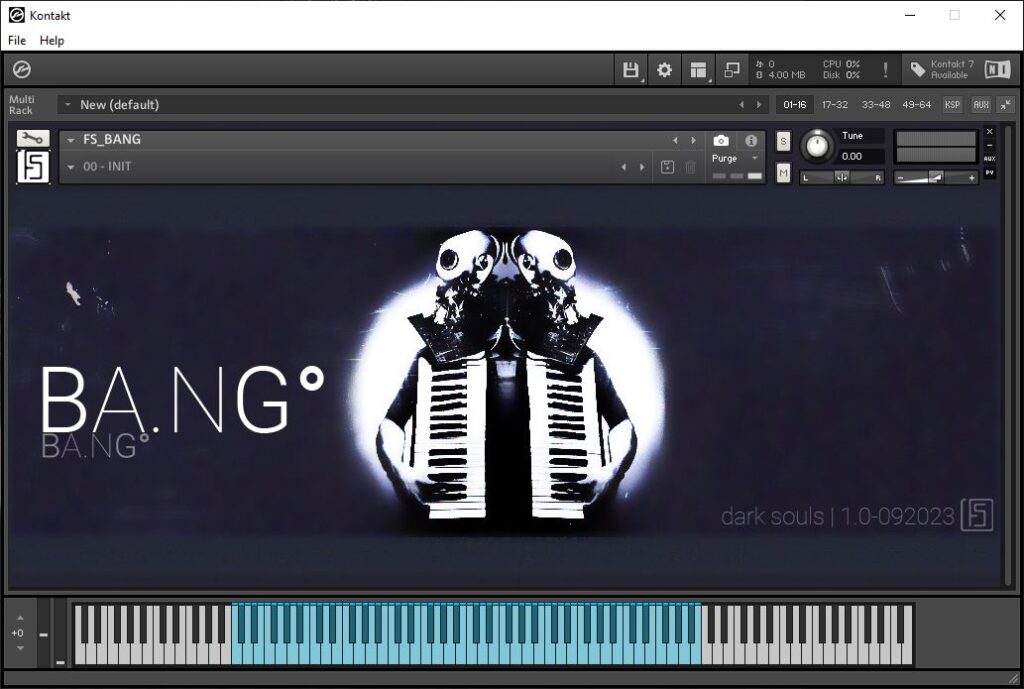Open the Help menu
1024x689 pixels.
click(52, 40)
